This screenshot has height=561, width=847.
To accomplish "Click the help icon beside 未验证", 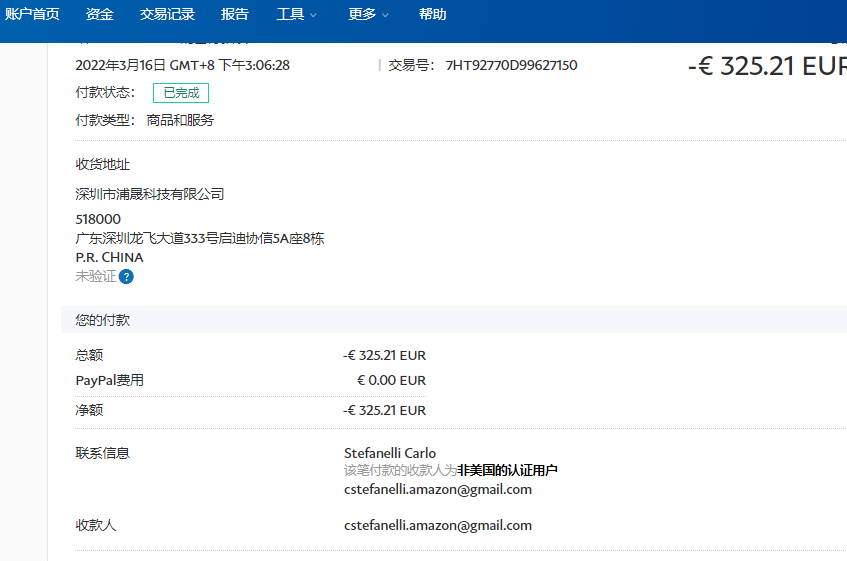I will point(126,276).
